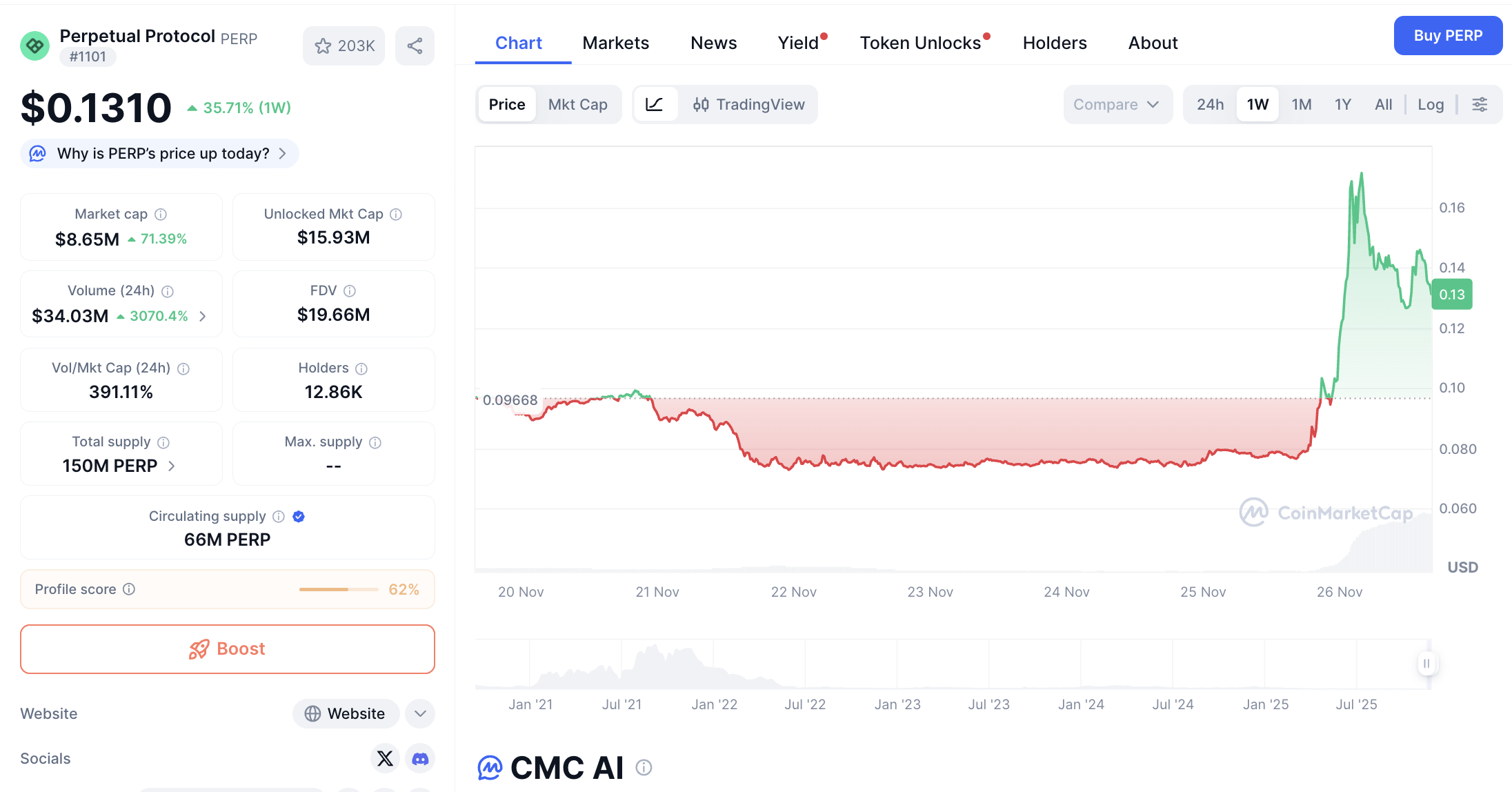Open PERP's X (Twitter) social icon
This screenshot has width=1512, height=792.
[x=385, y=758]
